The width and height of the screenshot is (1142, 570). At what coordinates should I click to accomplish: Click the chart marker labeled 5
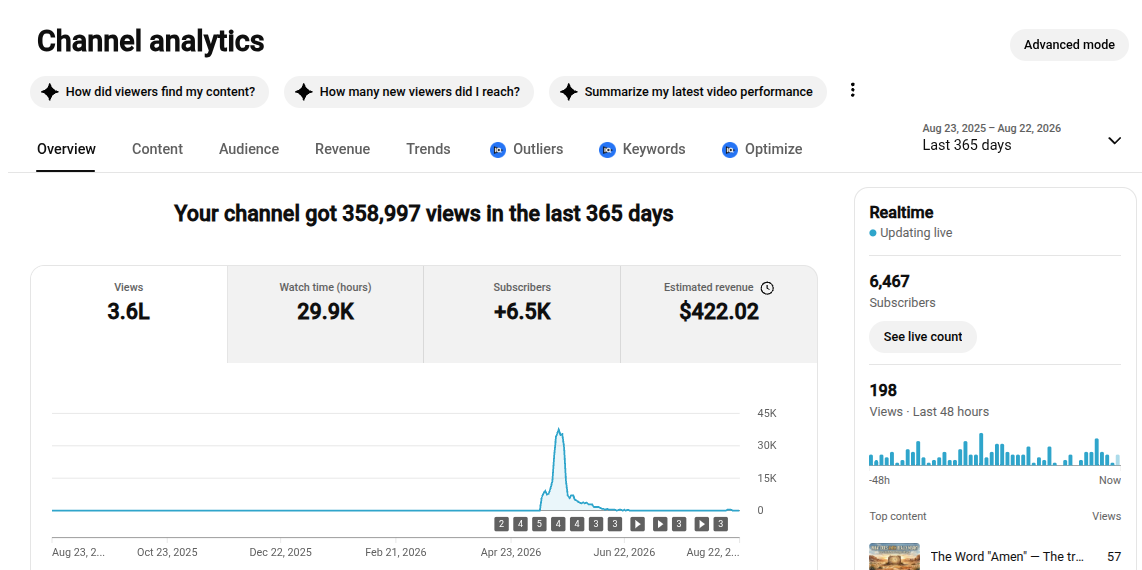(539, 523)
